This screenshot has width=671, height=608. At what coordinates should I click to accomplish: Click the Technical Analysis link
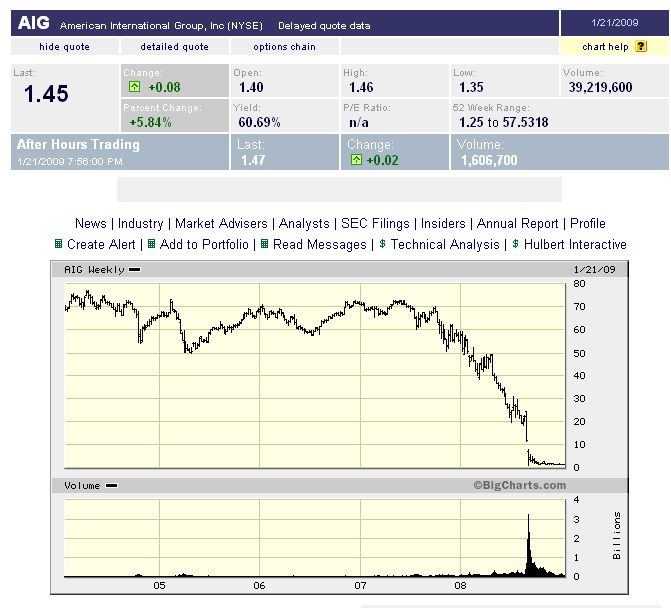click(x=445, y=244)
